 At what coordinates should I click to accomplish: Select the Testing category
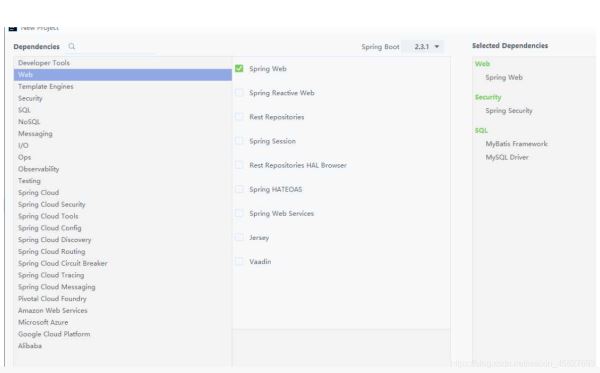[123, 181]
